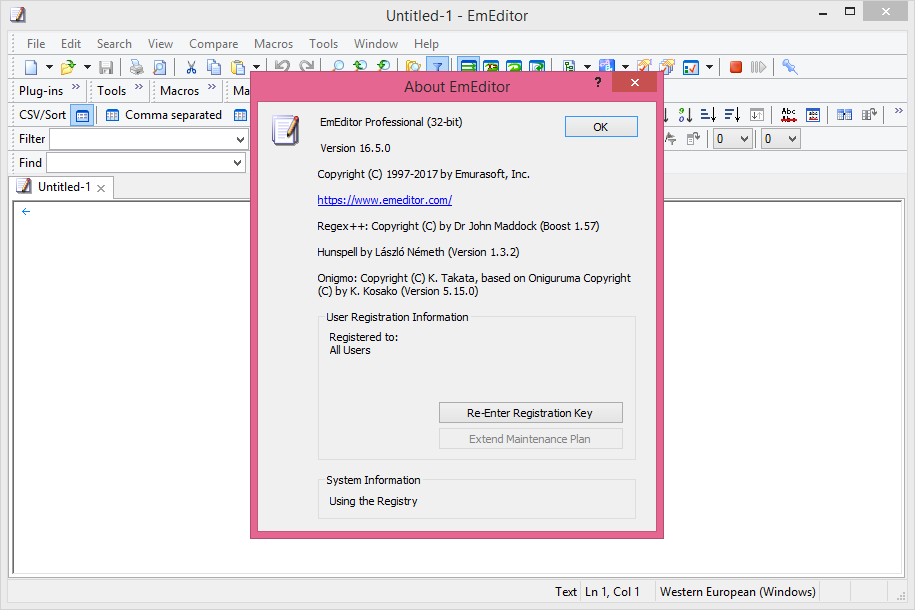Click the split columns table icon

pos(844,115)
